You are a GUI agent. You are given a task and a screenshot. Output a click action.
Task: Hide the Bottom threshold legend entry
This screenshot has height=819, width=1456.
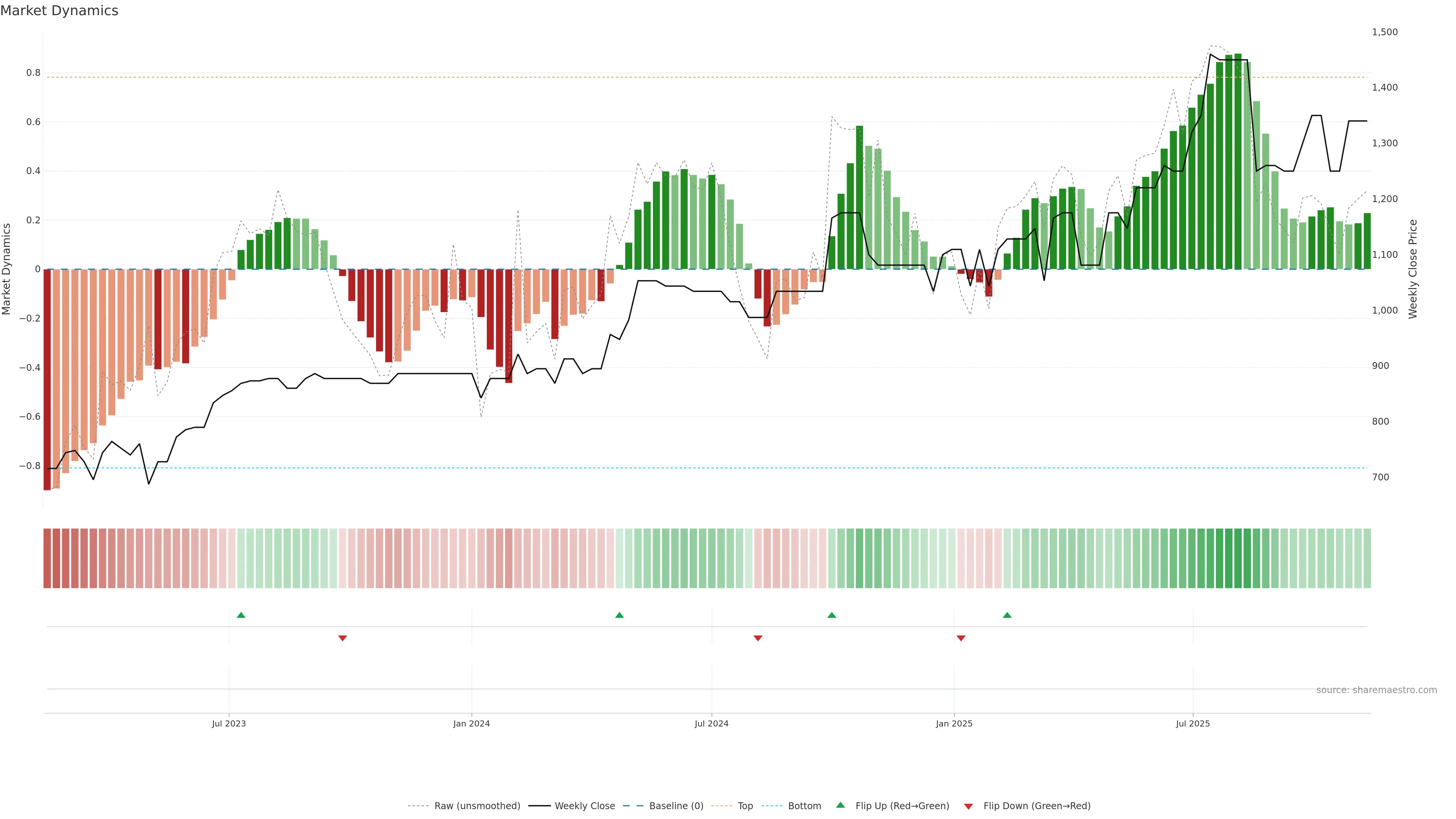804,806
